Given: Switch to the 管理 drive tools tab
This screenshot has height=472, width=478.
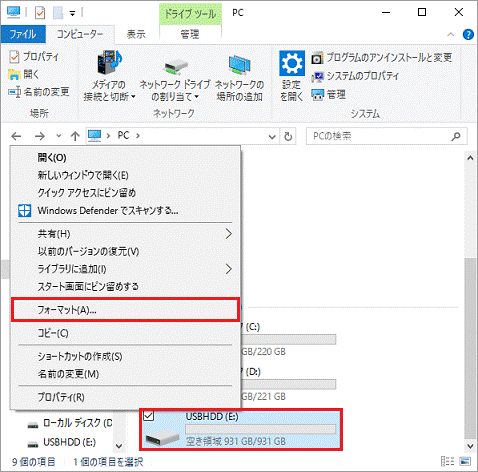Looking at the screenshot, I should coord(190,34).
